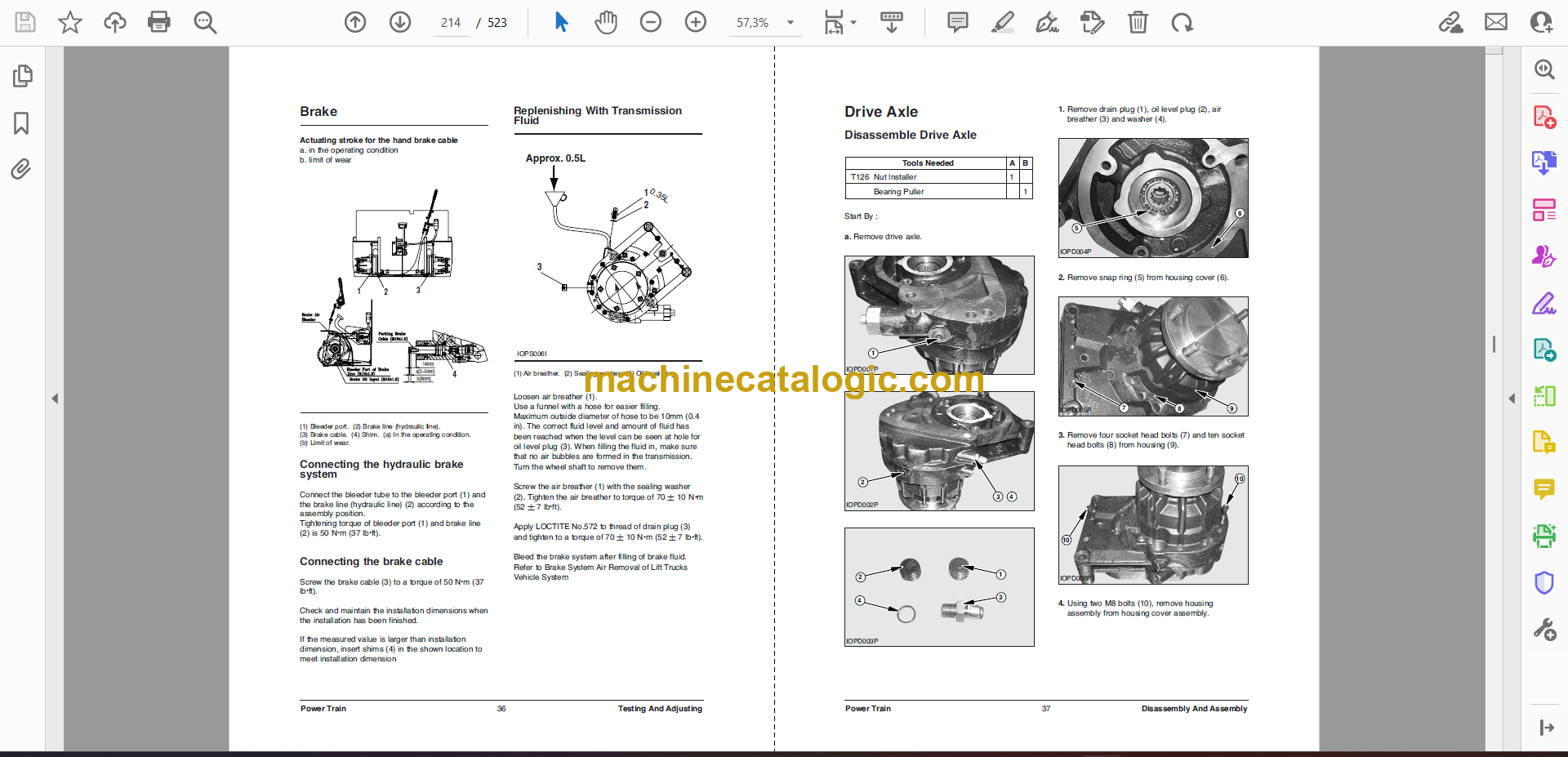This screenshot has width=1568, height=757.
Task: Open the page thumbnails panel
Action: coord(22,76)
